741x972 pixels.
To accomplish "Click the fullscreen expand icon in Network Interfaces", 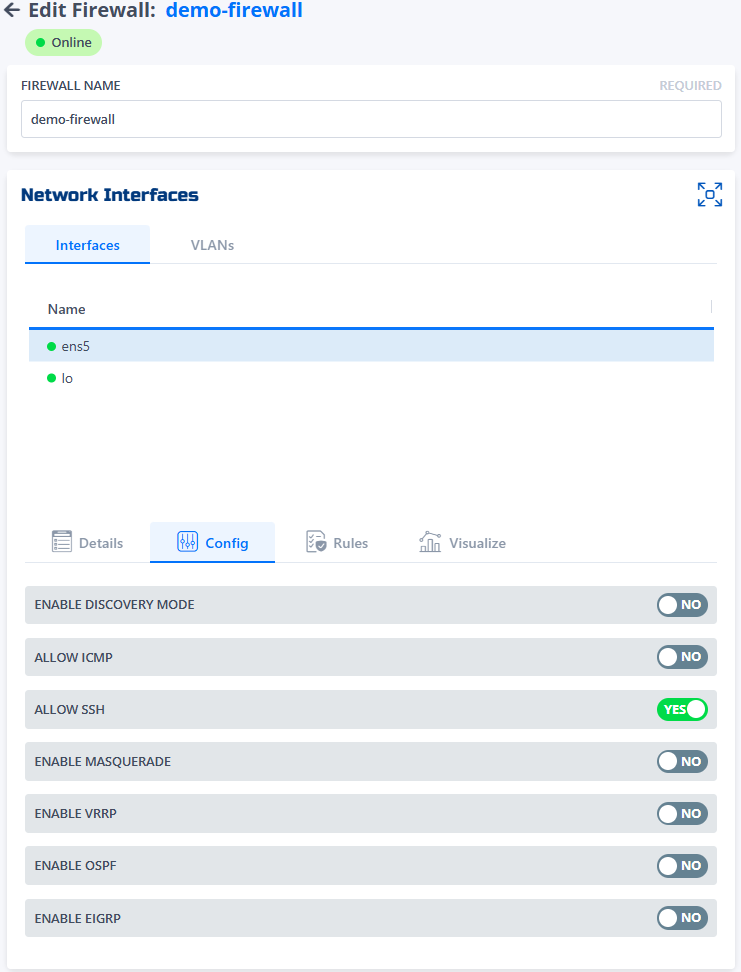I will (x=709, y=195).
